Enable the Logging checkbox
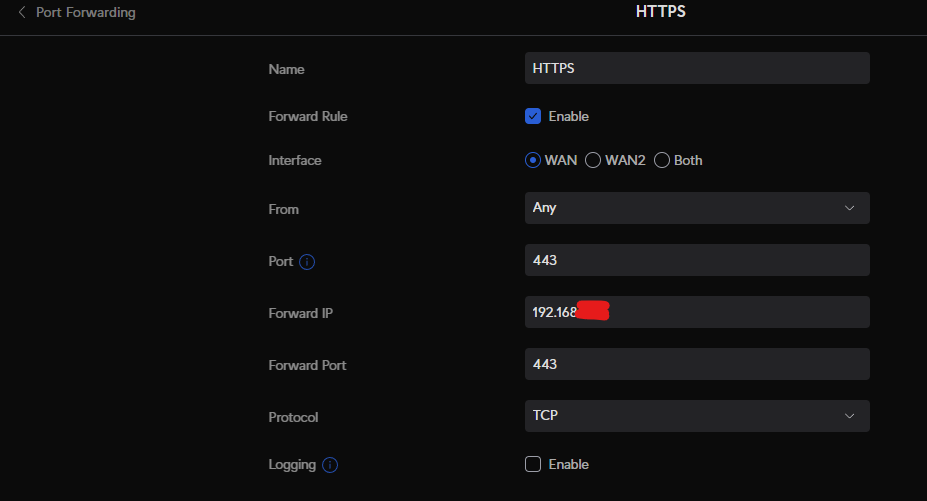This screenshot has height=501, width=927. (x=533, y=464)
